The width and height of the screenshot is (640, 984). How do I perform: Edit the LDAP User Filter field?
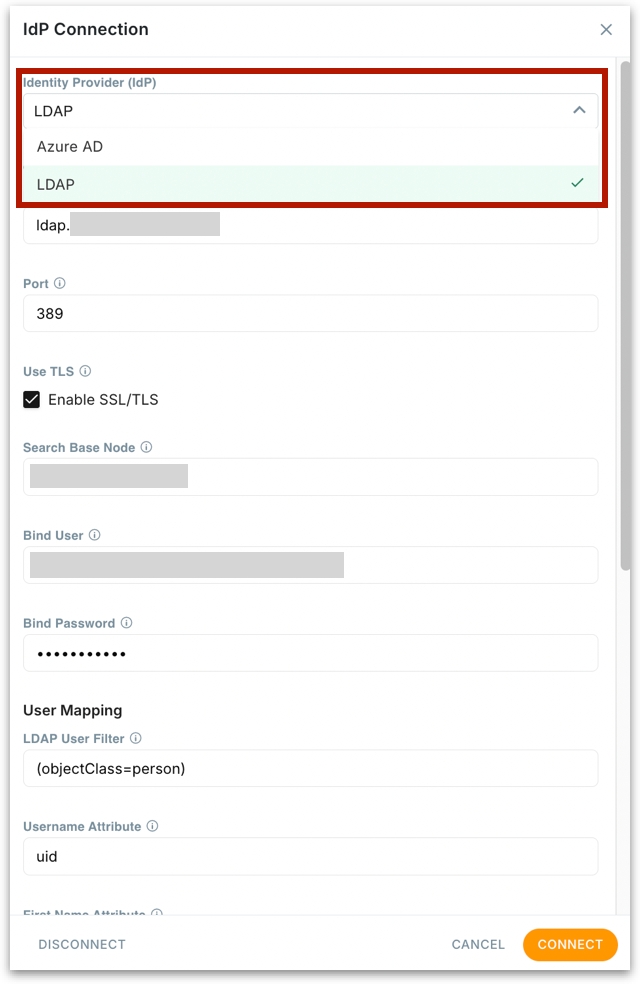tap(310, 769)
